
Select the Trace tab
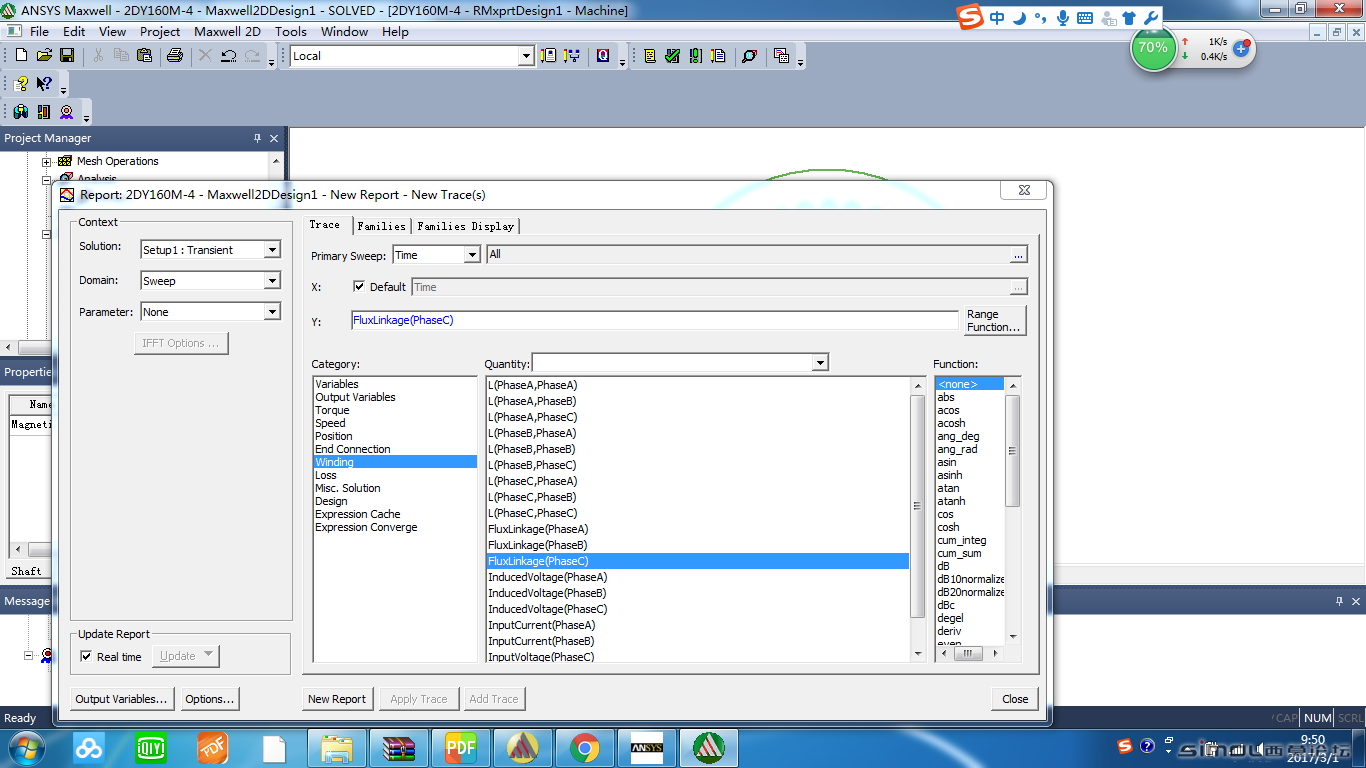(x=325, y=225)
